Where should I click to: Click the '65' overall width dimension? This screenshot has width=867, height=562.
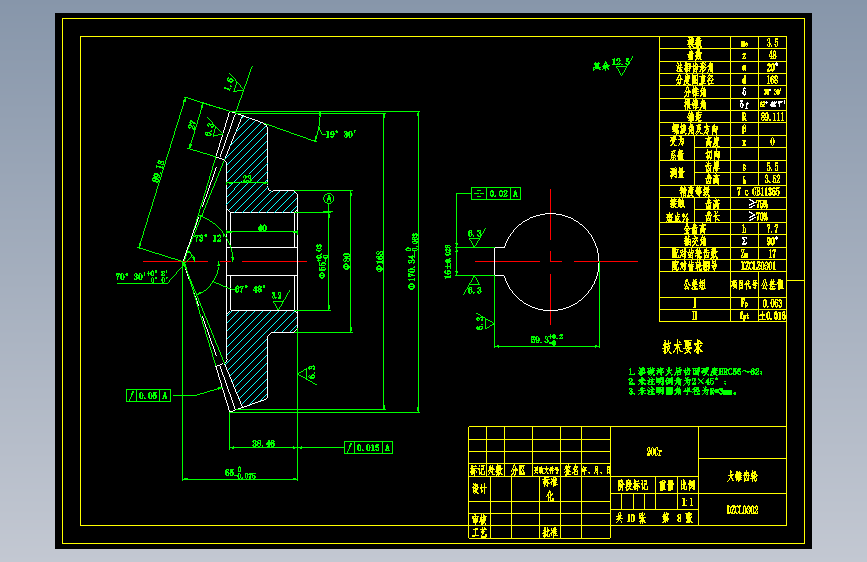[x=240, y=473]
